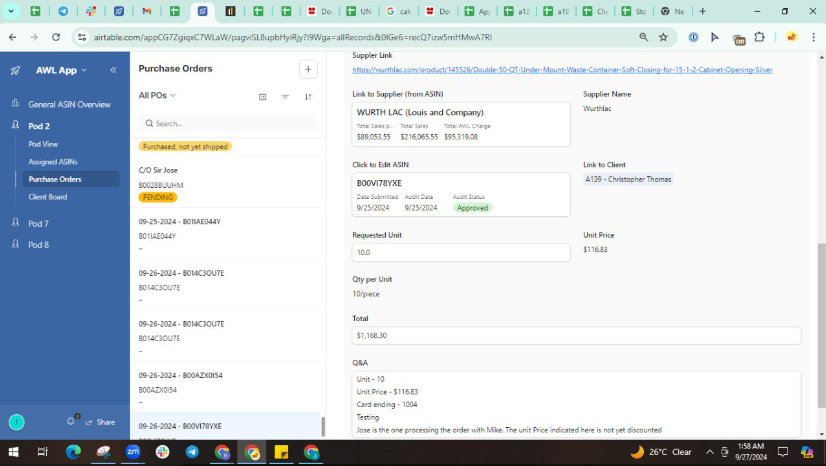Open the Client Board page
This screenshot has width=826, height=466.
(x=47, y=197)
